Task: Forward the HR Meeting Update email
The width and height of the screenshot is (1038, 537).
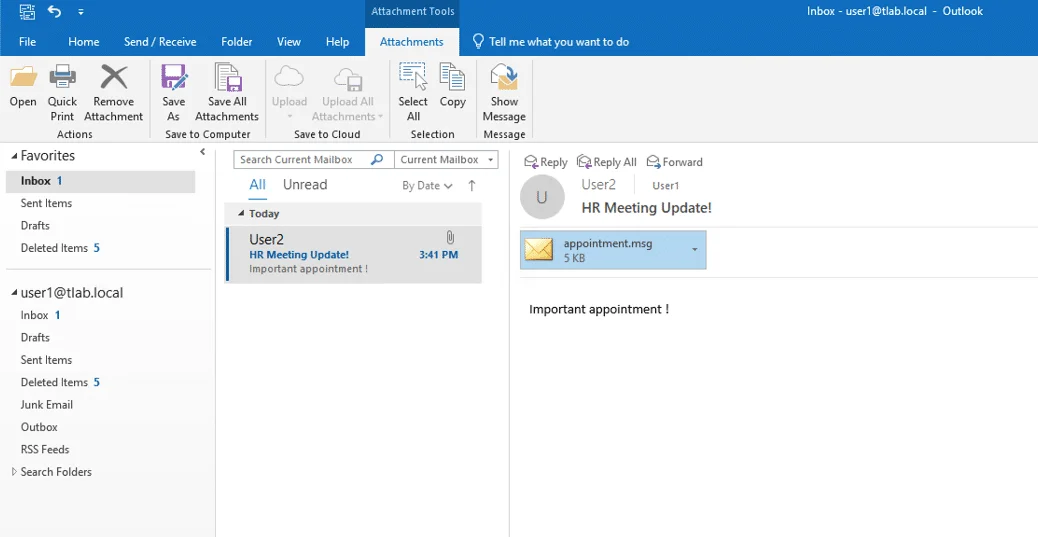Action: pos(675,162)
